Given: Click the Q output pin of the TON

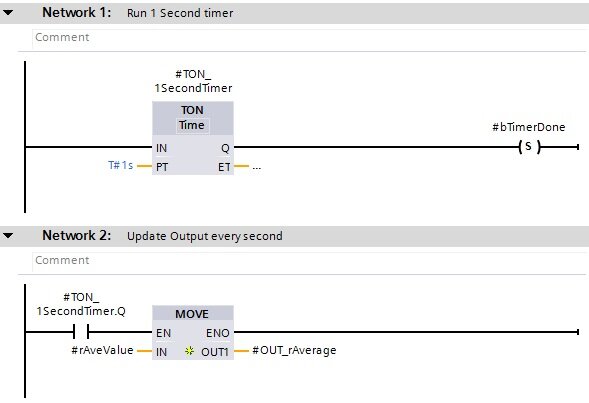Looking at the screenshot, I should 225,148.
